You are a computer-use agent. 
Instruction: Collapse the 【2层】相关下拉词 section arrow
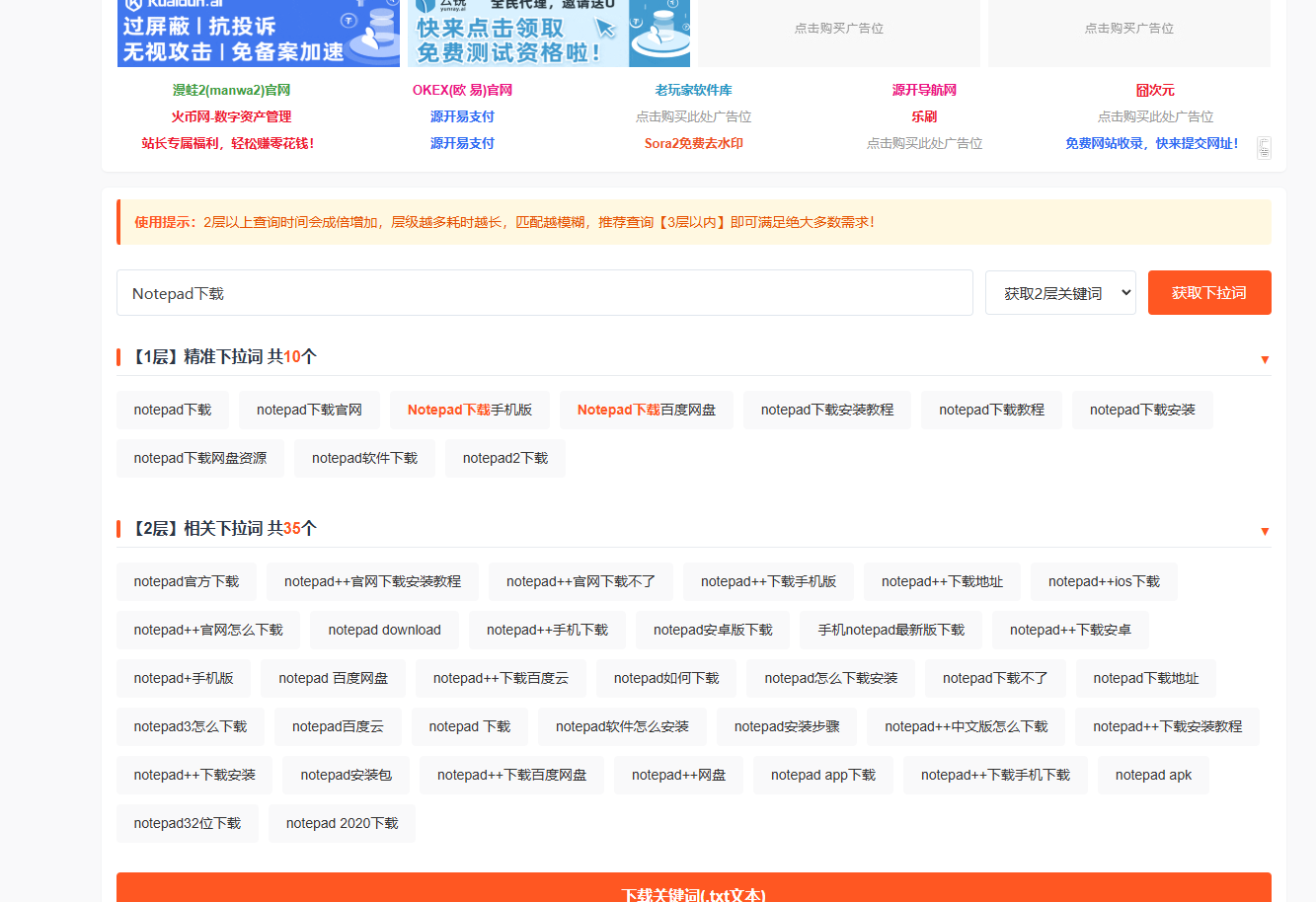(1265, 531)
